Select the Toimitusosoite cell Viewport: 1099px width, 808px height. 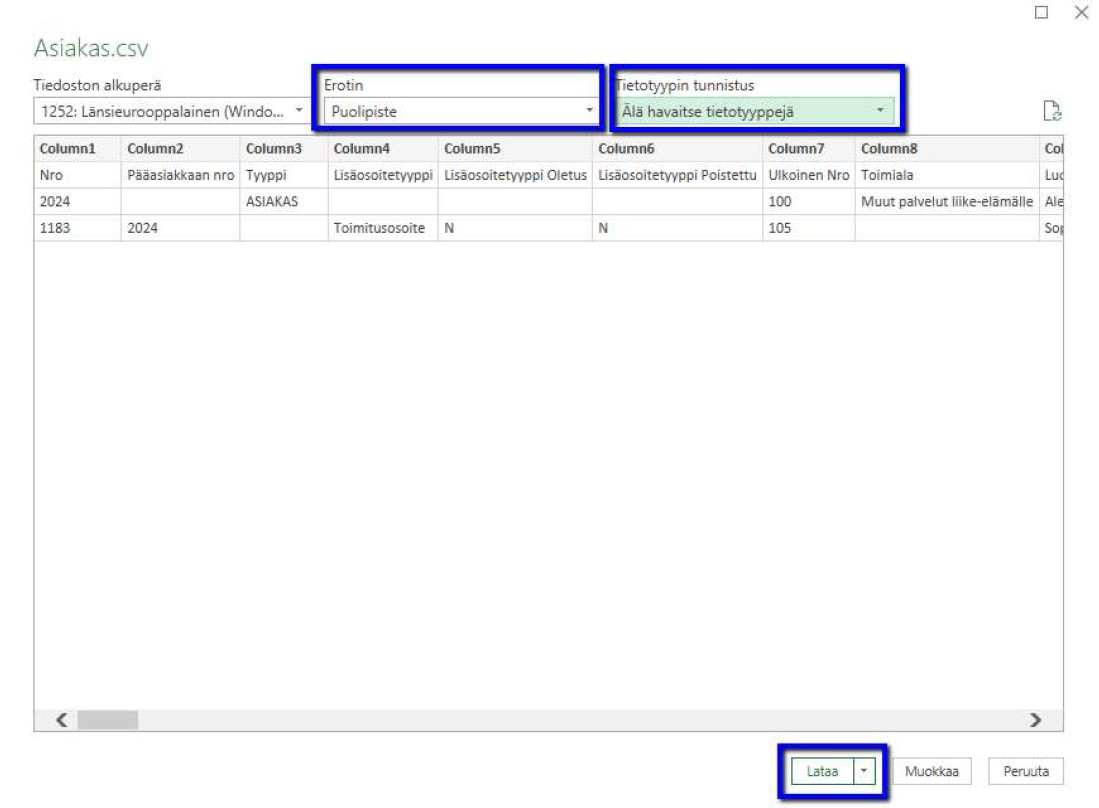[379, 228]
